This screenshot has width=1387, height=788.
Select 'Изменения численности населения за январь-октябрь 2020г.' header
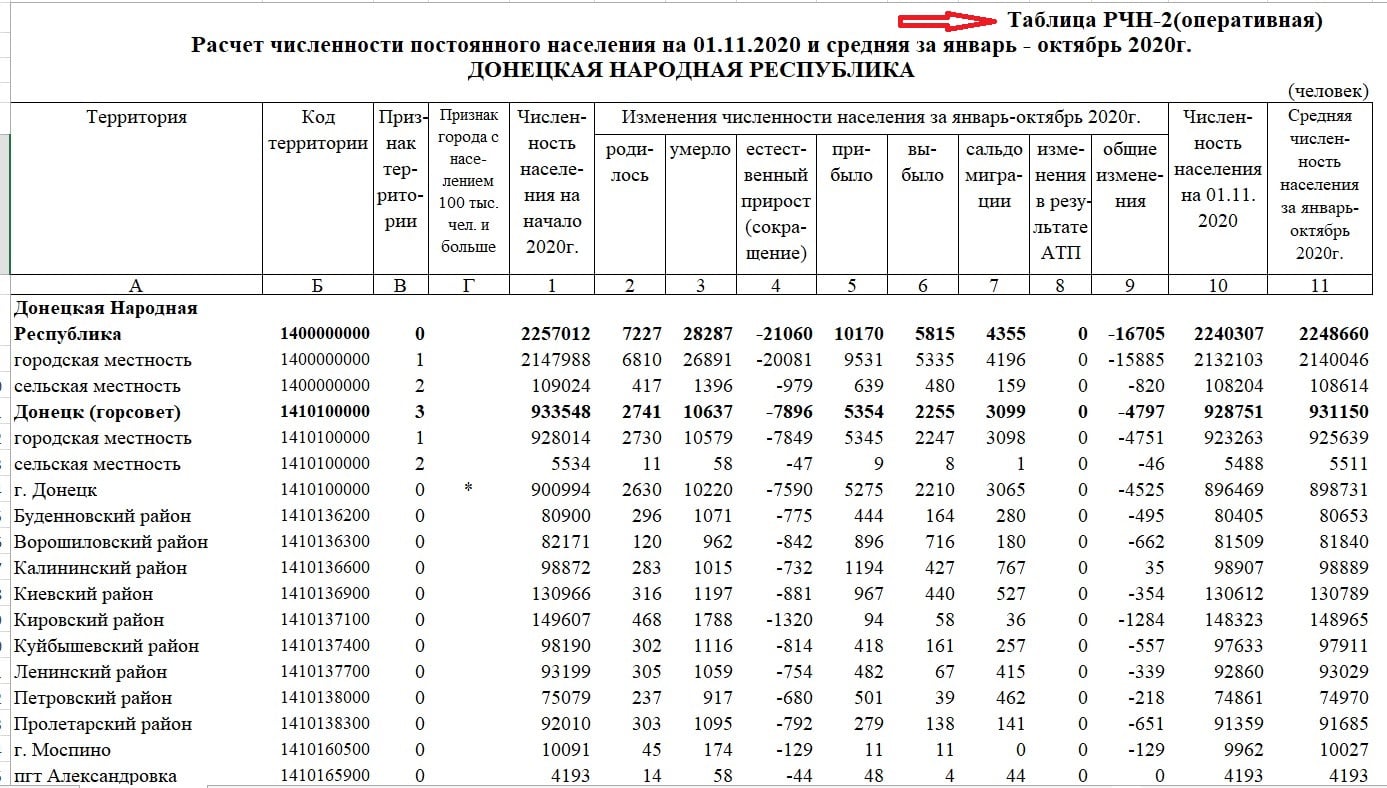881,117
